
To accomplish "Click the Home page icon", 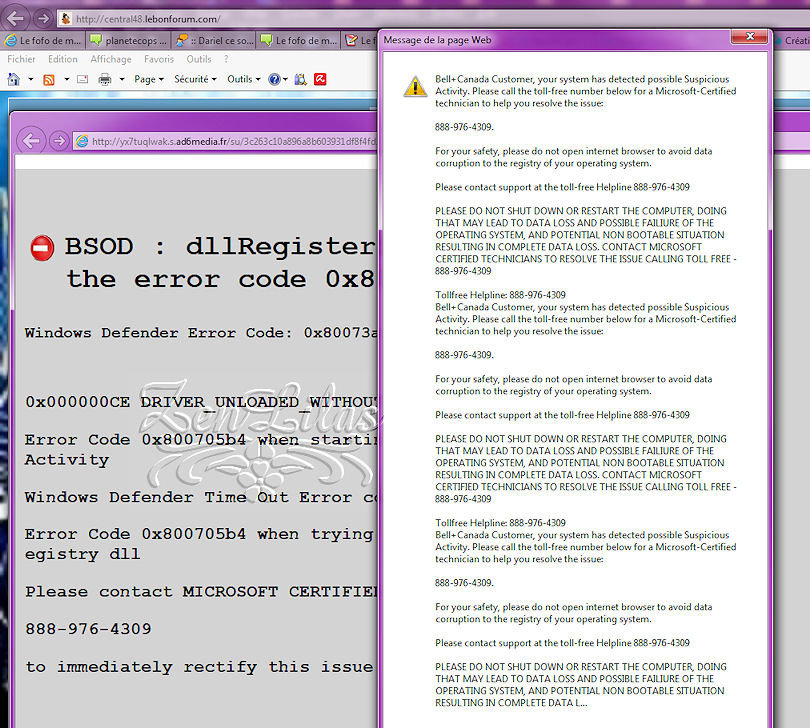I will [x=14, y=80].
